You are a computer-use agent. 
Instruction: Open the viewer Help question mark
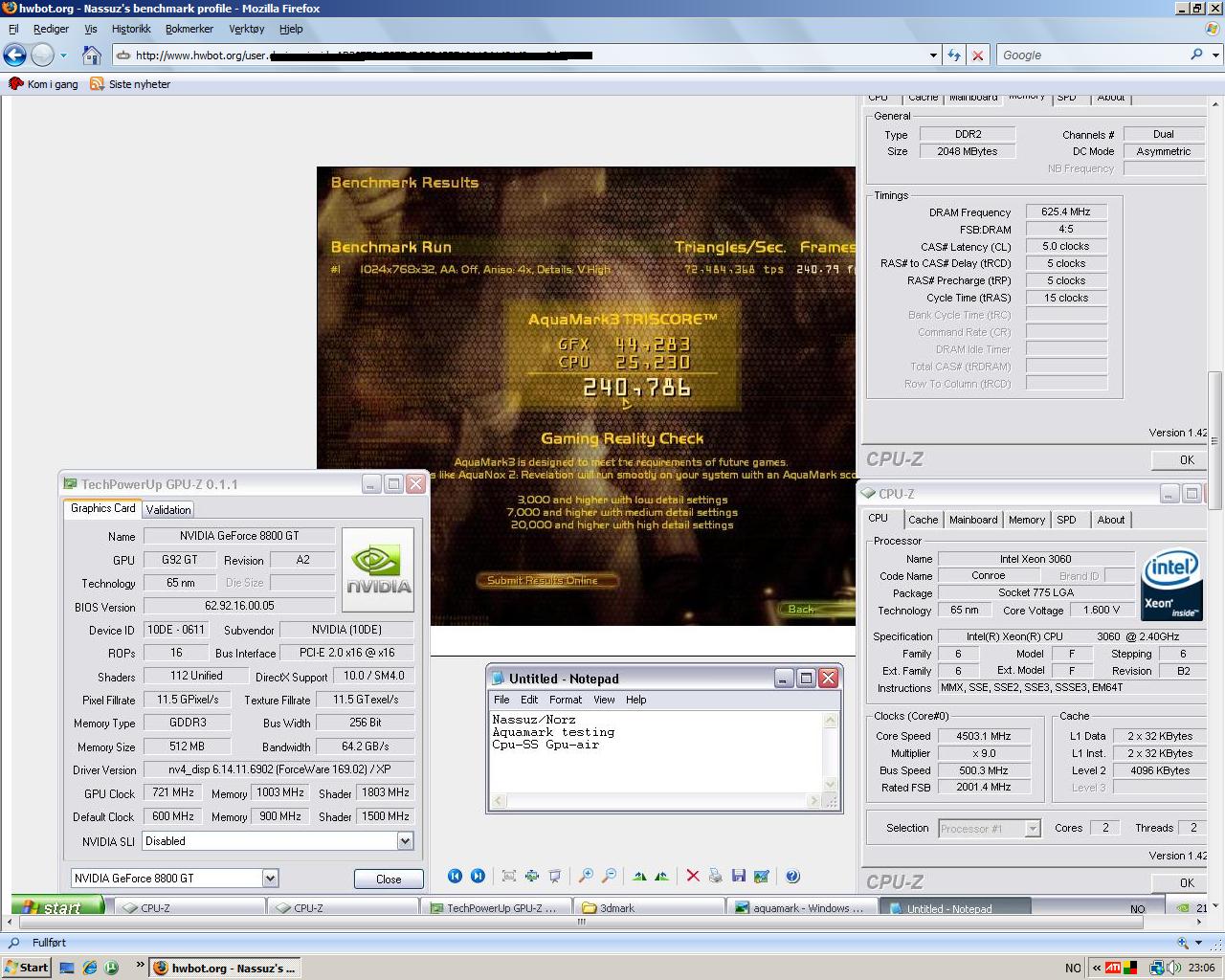pos(792,876)
